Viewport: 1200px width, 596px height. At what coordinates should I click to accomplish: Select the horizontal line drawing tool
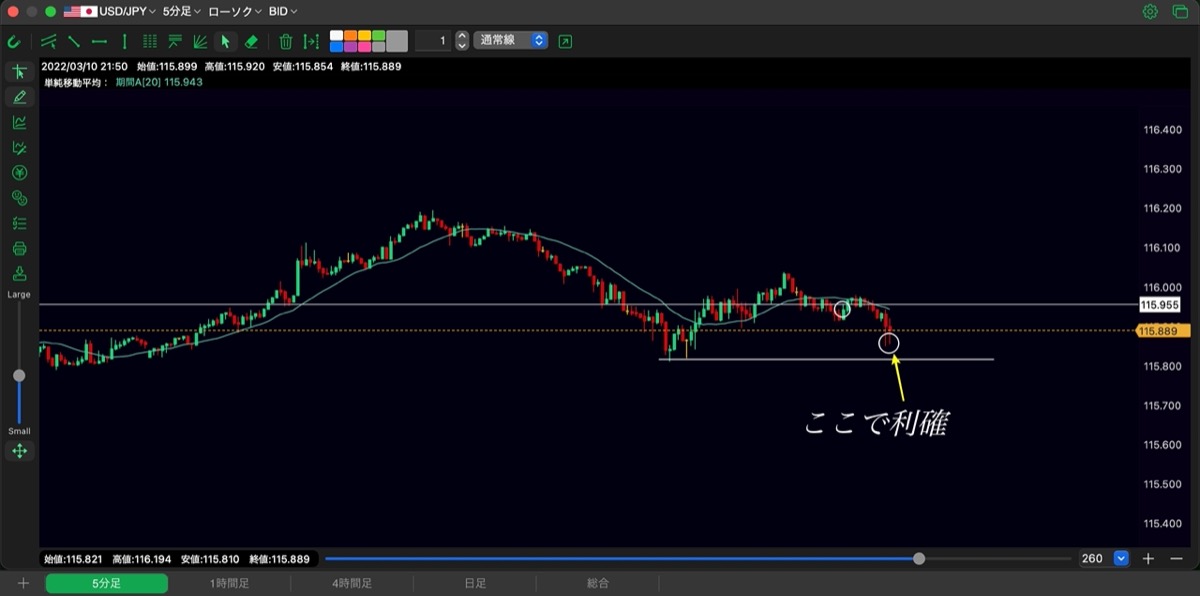[99, 41]
